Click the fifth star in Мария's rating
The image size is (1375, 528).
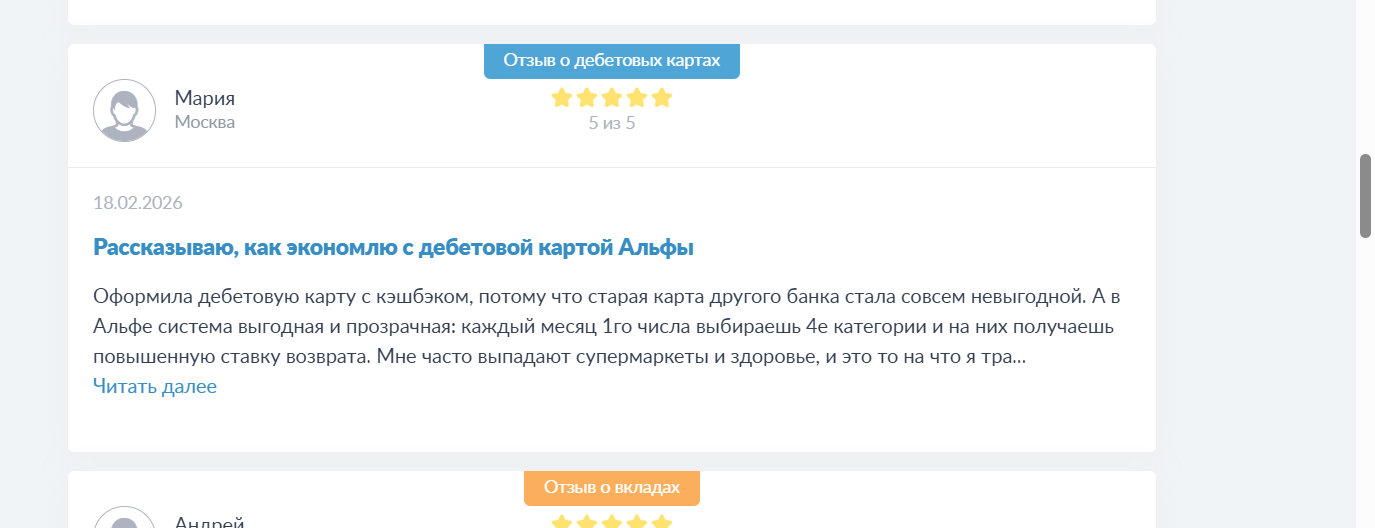coord(662,98)
